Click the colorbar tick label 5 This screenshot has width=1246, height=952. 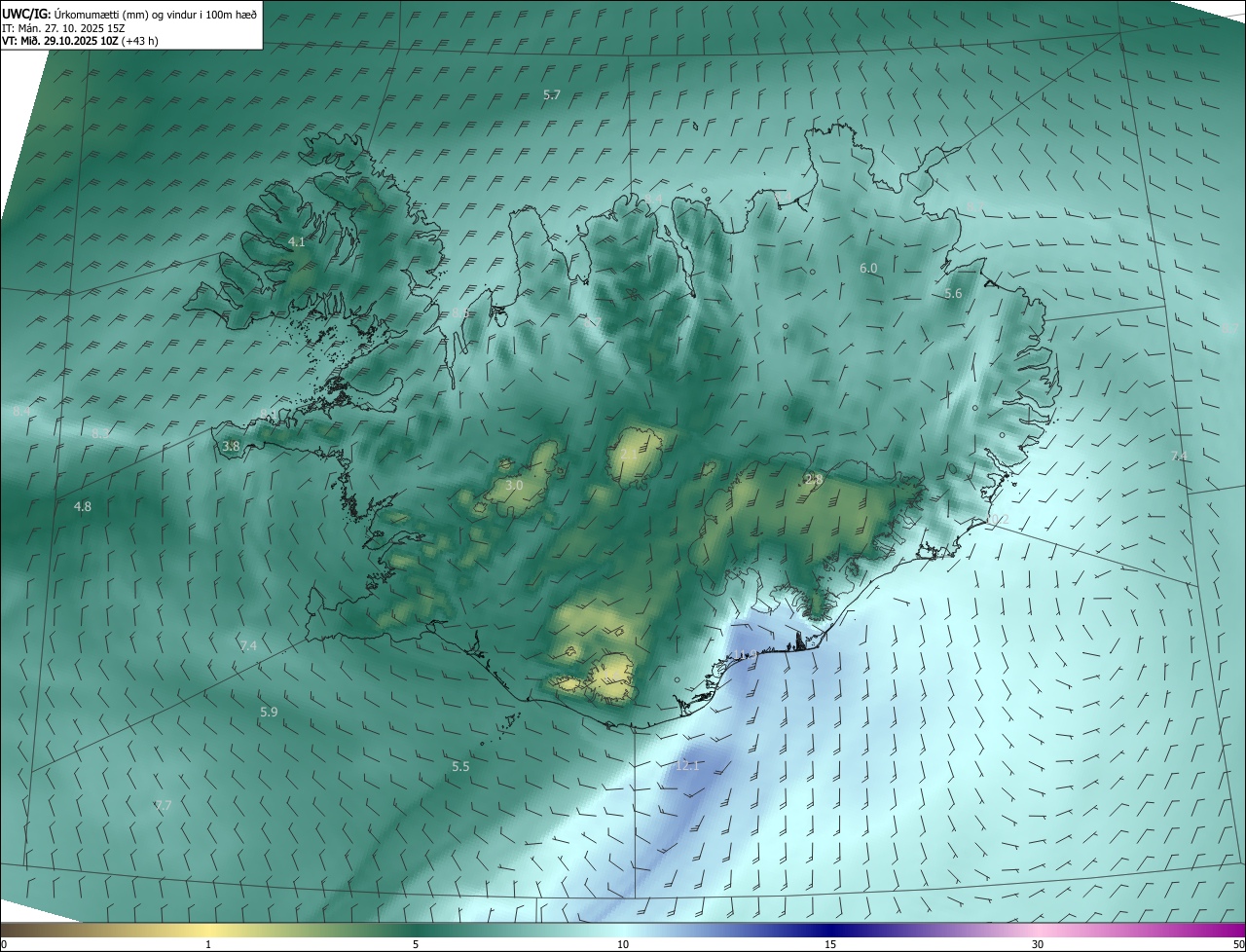[416, 944]
